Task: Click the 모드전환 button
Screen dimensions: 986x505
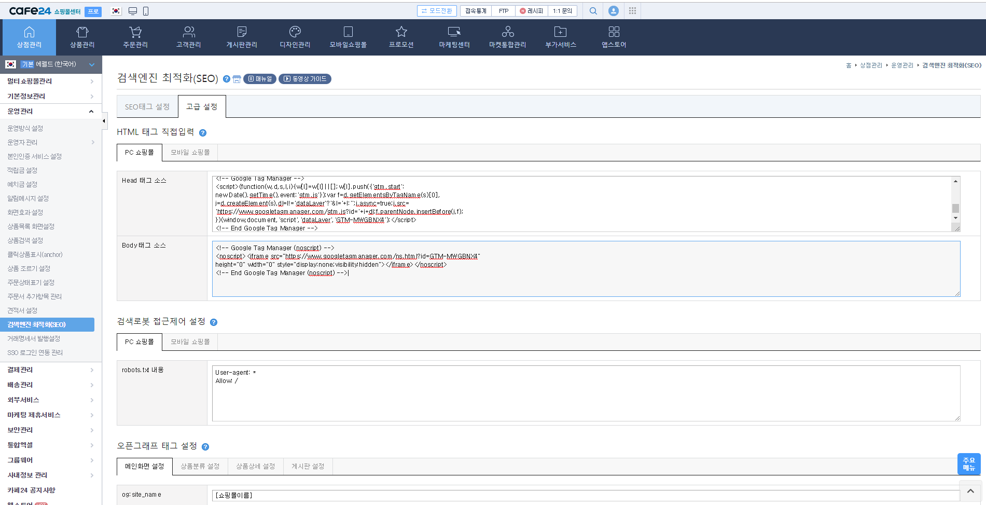Action: [438, 11]
